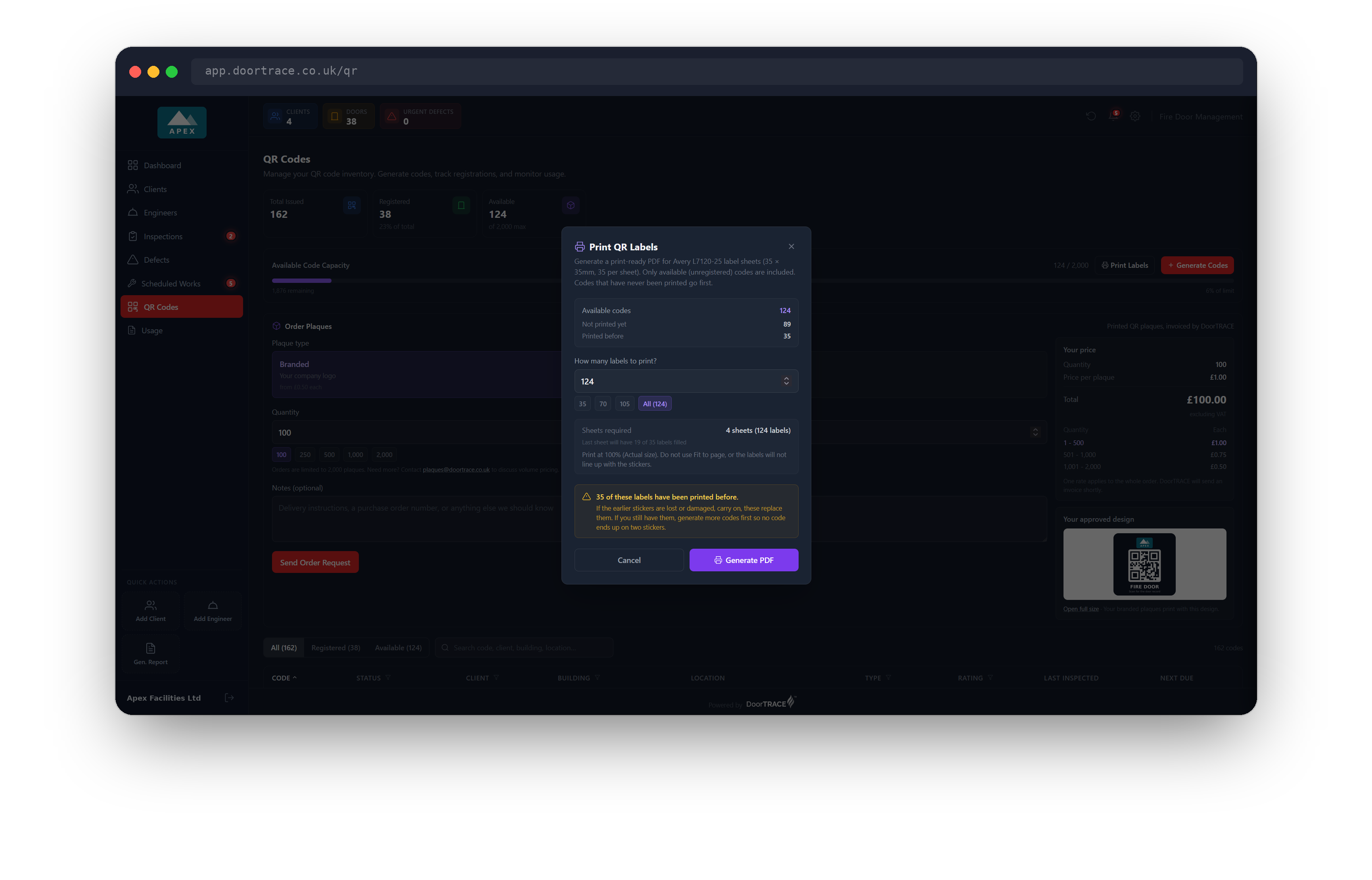This screenshot has height=880, width=1372.
Task: Click the QR Codes sidebar grid icon
Action: pos(132,307)
